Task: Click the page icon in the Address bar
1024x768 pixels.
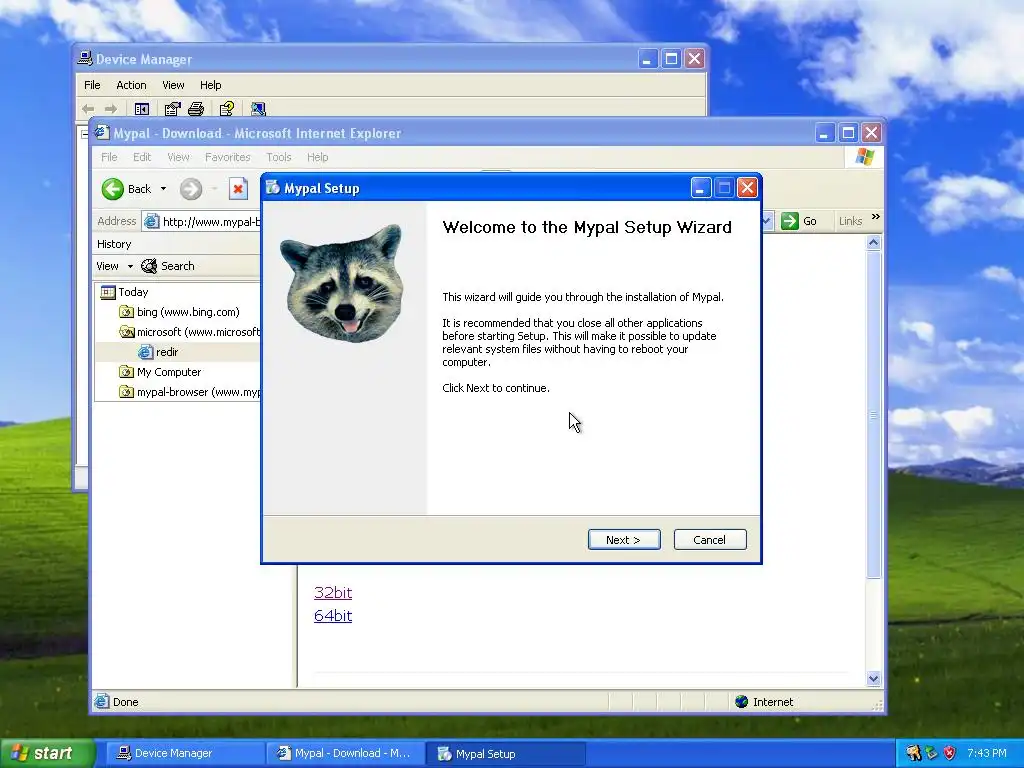Action: click(152, 221)
